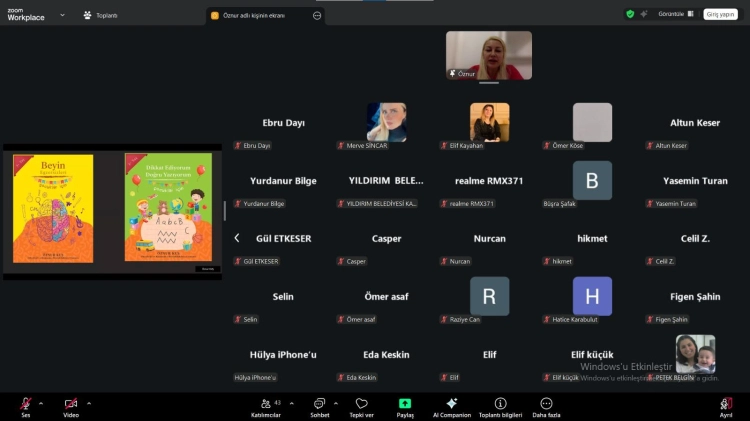Click the green Paylaş share screen icon
This screenshot has width=750, height=421.
pos(405,403)
